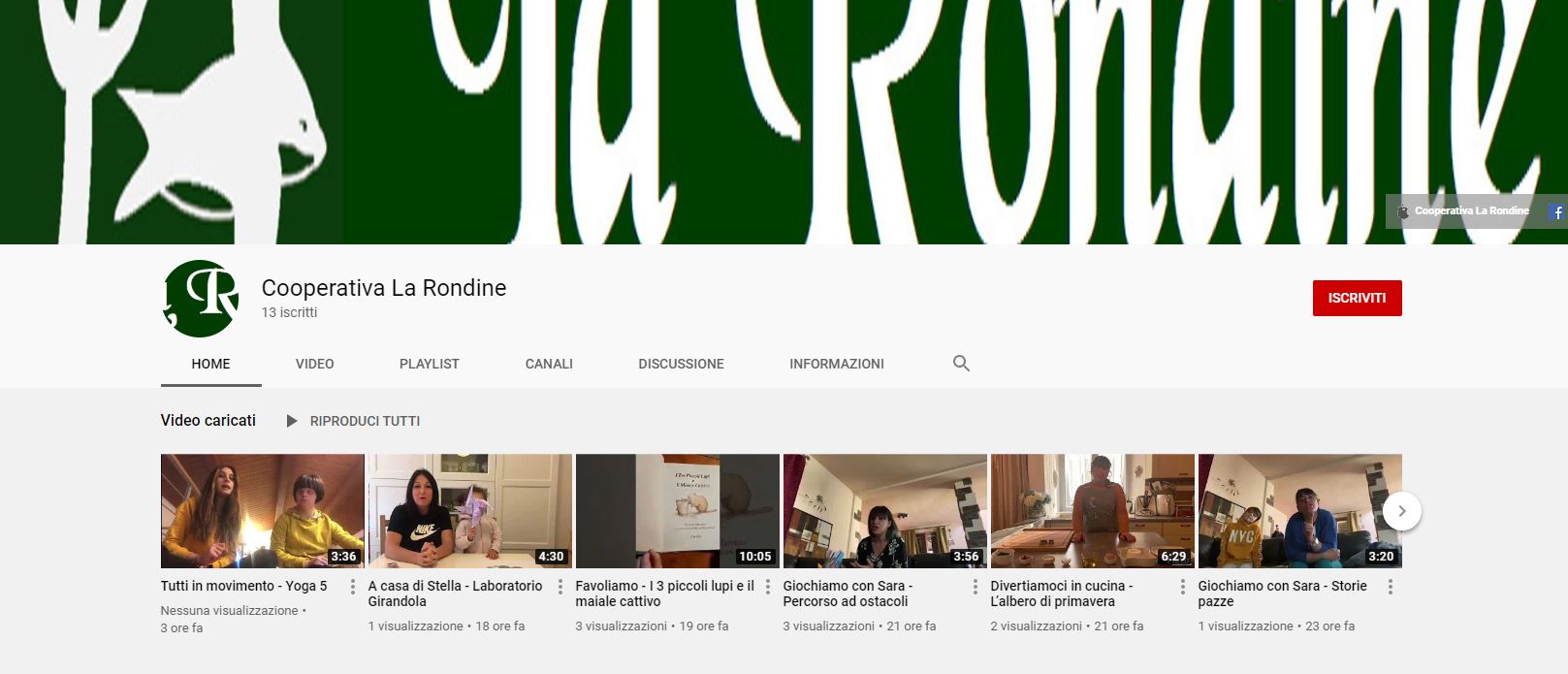The height and width of the screenshot is (674, 1568).
Task: Click the '23 ore fa' upload time
Action: click(x=1330, y=626)
